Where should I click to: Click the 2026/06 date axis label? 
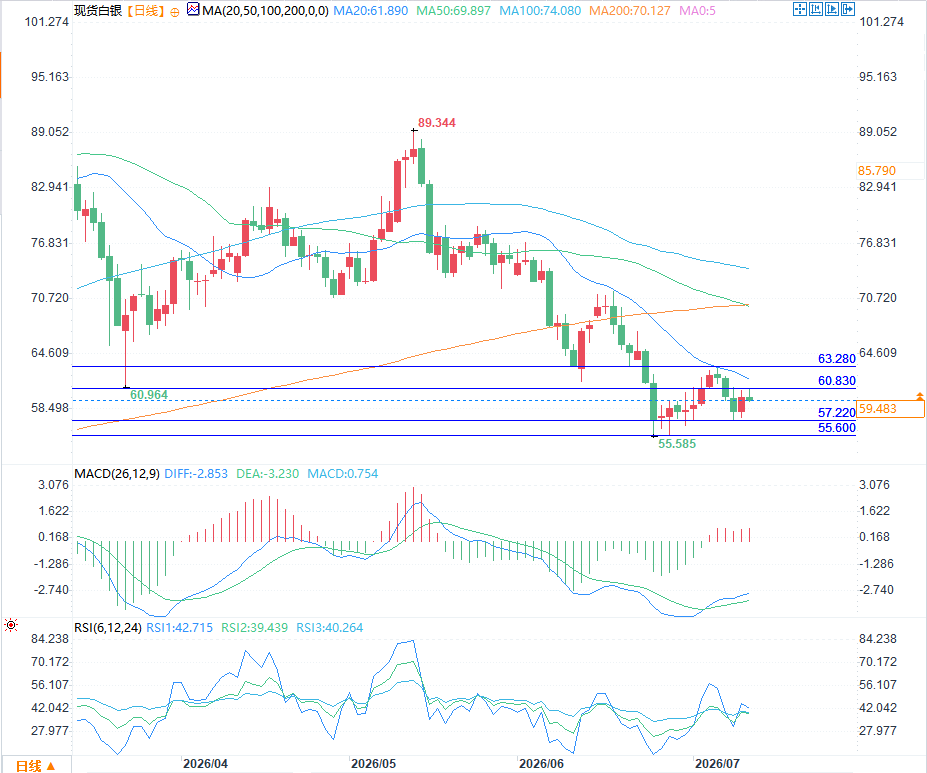tap(542, 764)
